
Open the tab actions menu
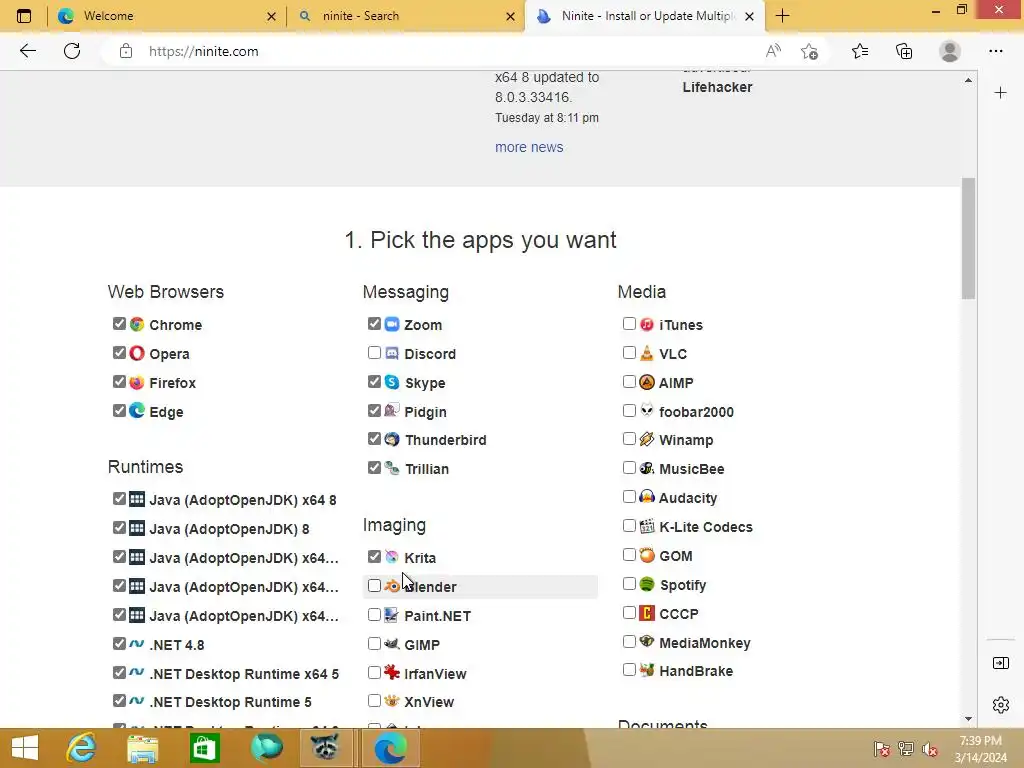click(x=24, y=16)
